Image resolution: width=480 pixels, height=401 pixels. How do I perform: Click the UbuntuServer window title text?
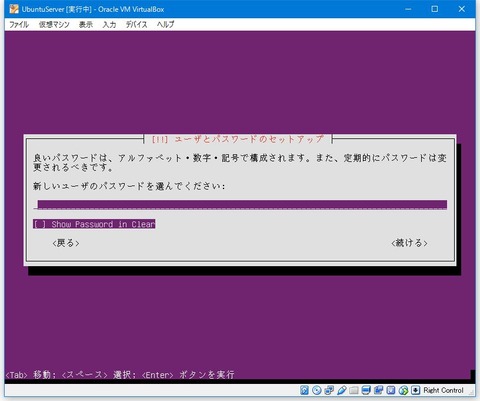[93, 9]
